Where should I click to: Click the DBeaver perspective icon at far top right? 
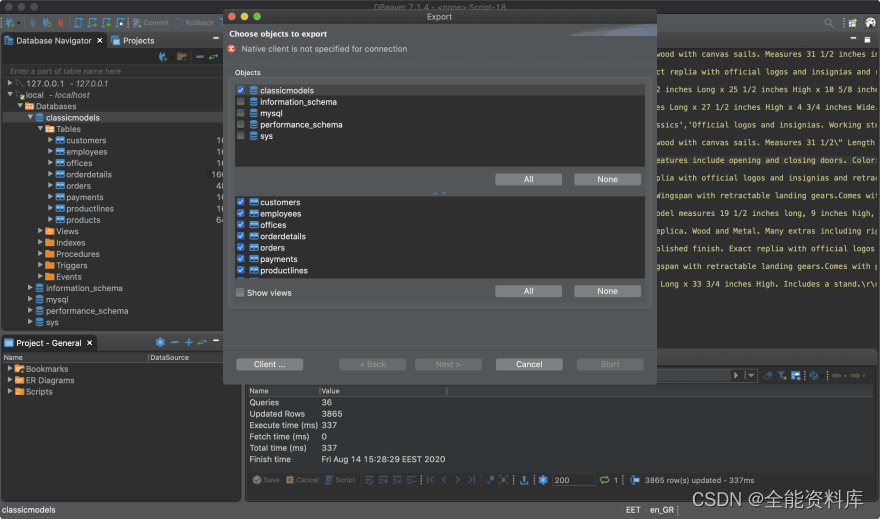[x=870, y=23]
